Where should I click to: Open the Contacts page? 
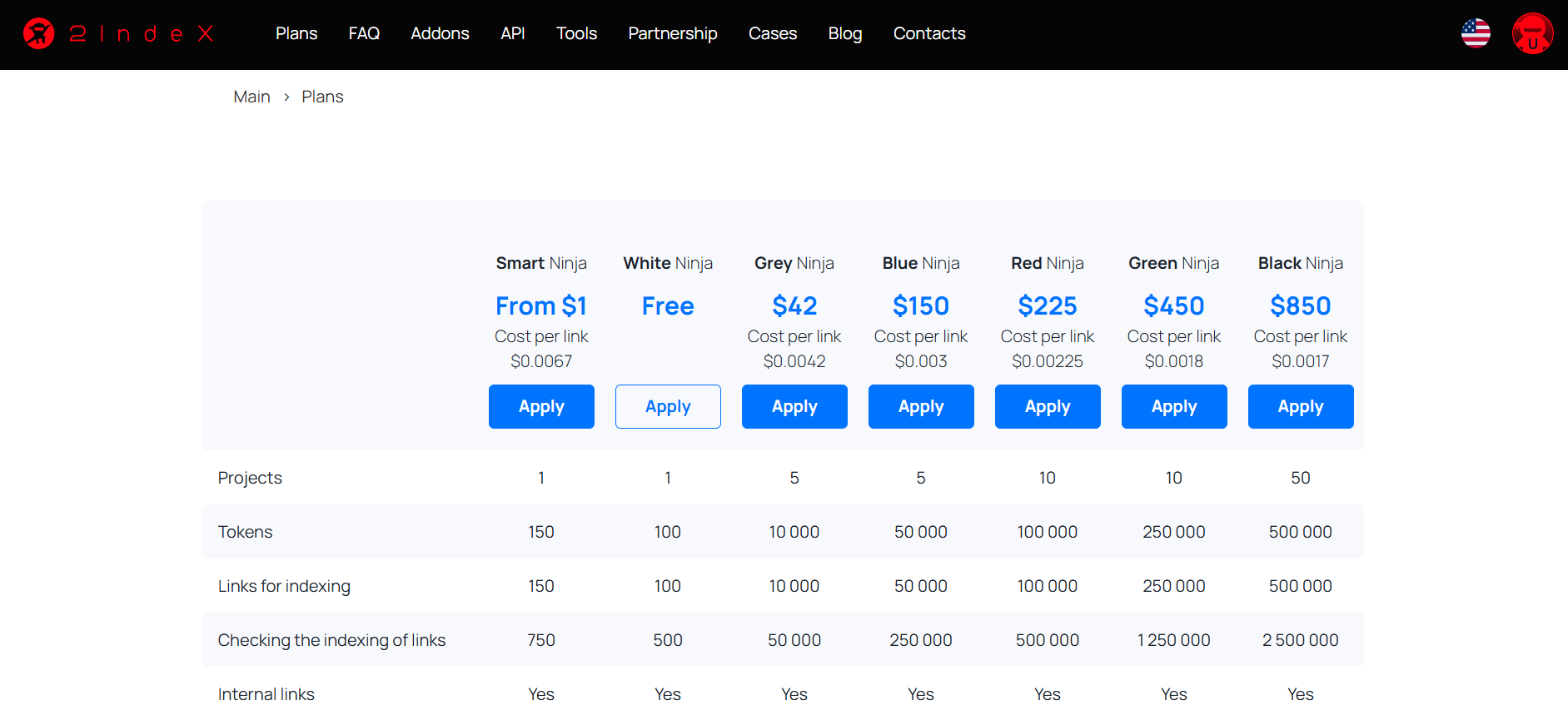pyautogui.click(x=929, y=33)
